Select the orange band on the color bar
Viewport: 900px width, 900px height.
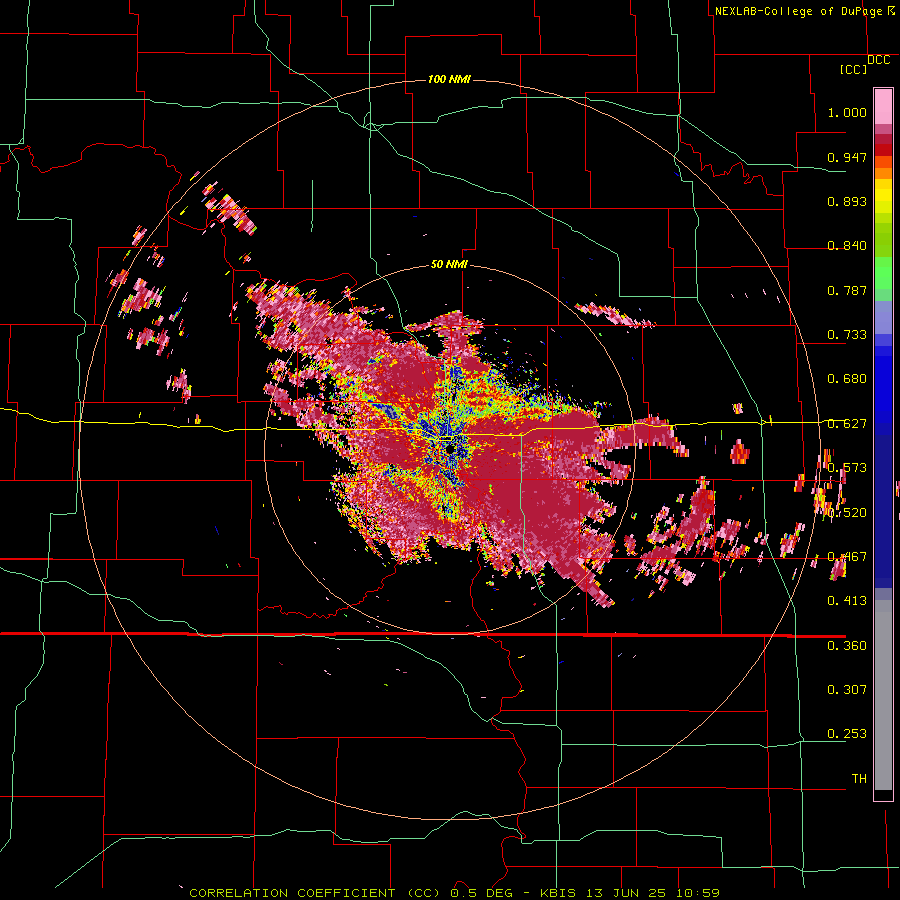883,173
